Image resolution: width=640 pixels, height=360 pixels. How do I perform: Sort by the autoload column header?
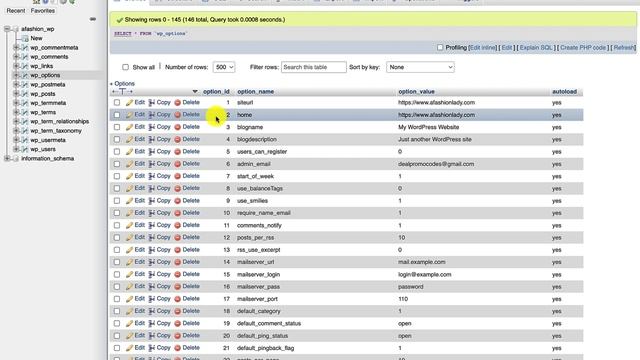564,91
